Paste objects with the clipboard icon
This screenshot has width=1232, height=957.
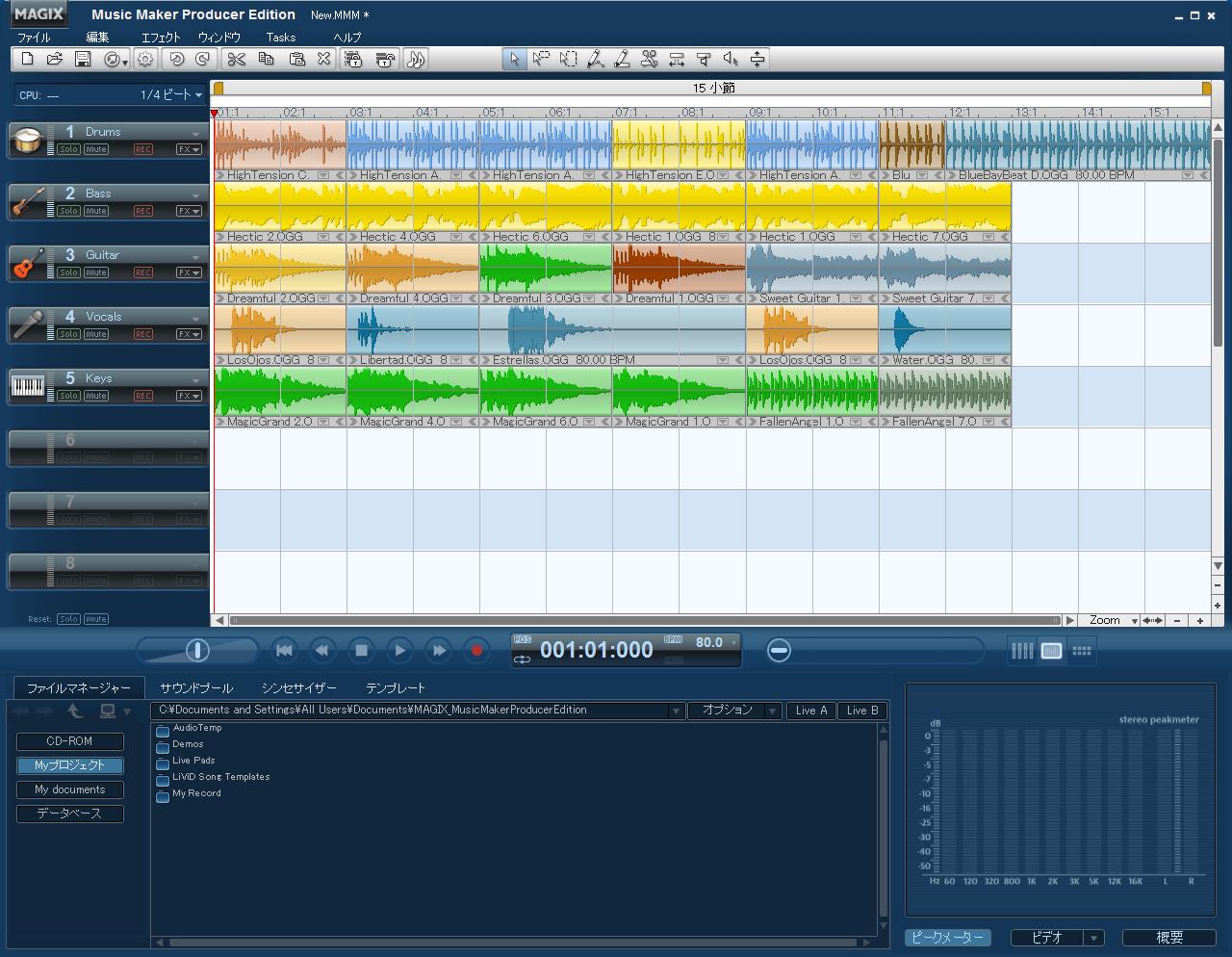[x=296, y=60]
